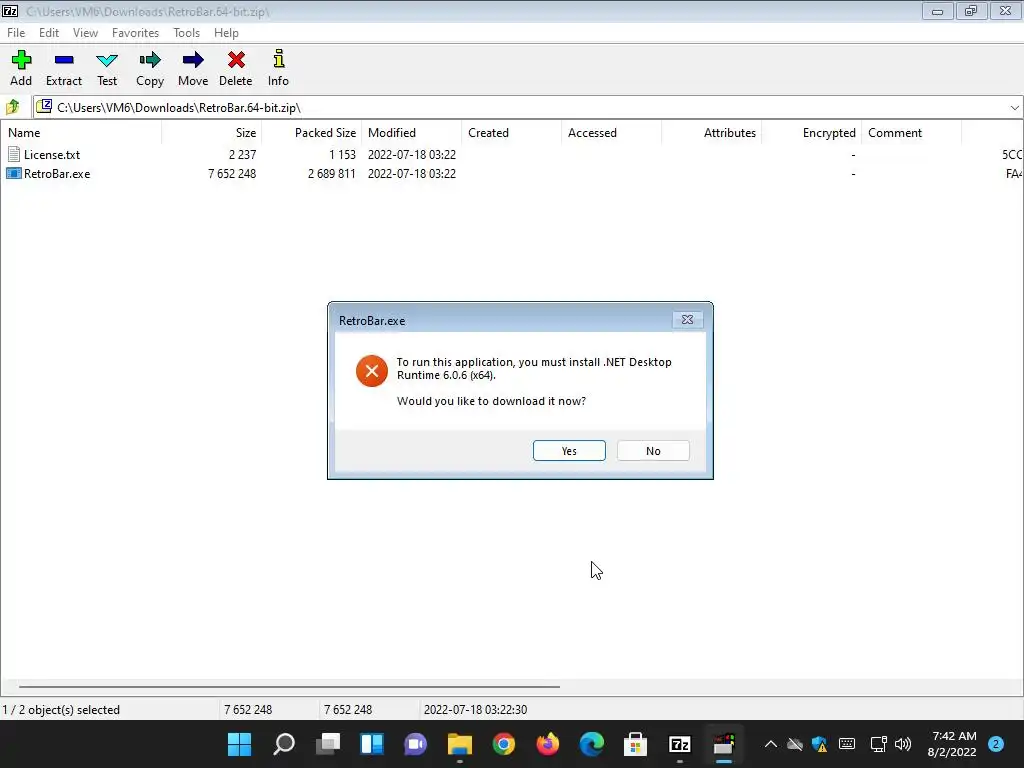Image resolution: width=1024 pixels, height=768 pixels.
Task: Open clock showing 7:42 AM
Action: (x=952, y=744)
